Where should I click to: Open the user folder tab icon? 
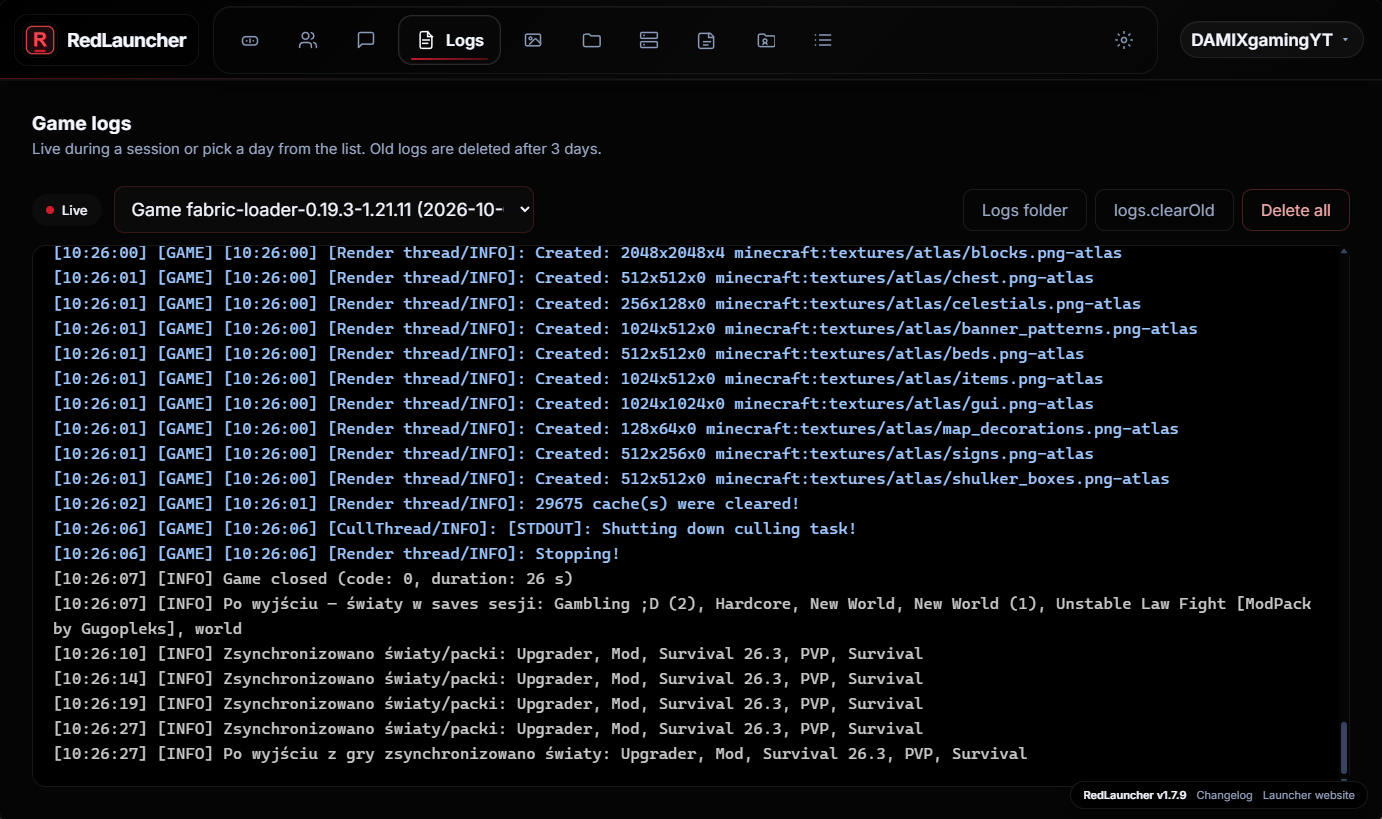(766, 40)
